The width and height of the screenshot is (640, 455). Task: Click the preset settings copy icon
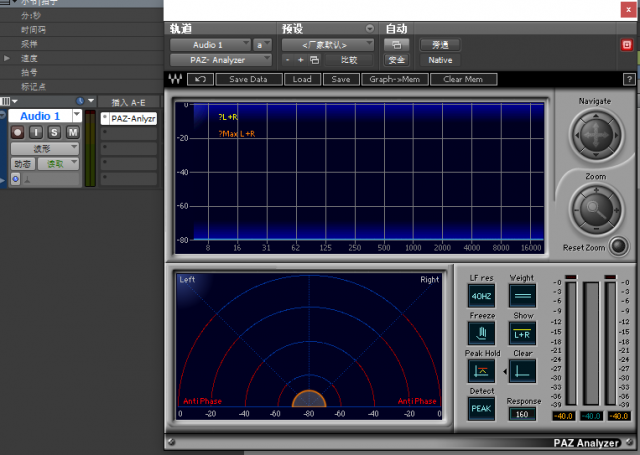[314, 60]
